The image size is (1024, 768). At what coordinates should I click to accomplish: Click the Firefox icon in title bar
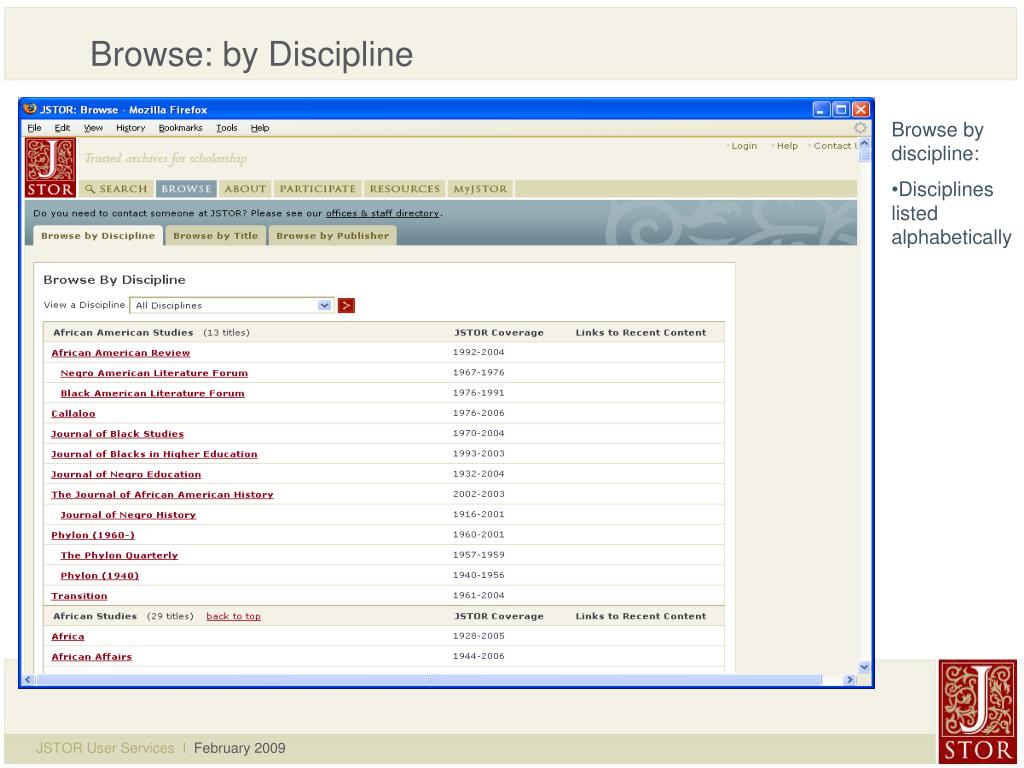30,109
